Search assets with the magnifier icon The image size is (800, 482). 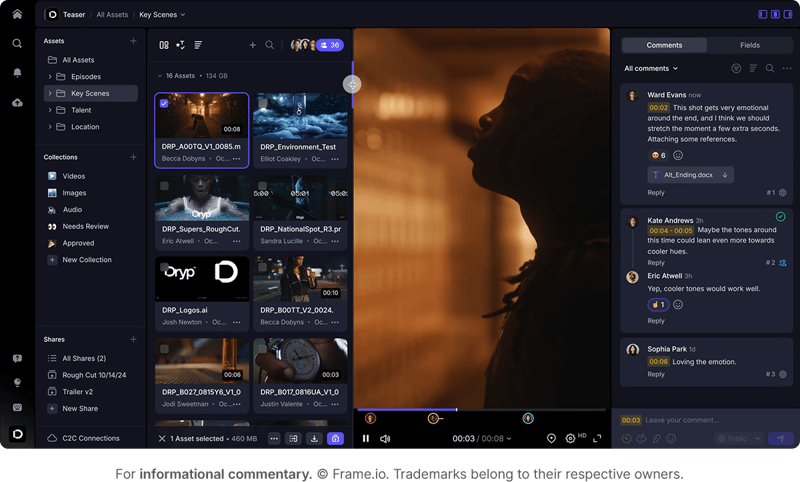269,45
